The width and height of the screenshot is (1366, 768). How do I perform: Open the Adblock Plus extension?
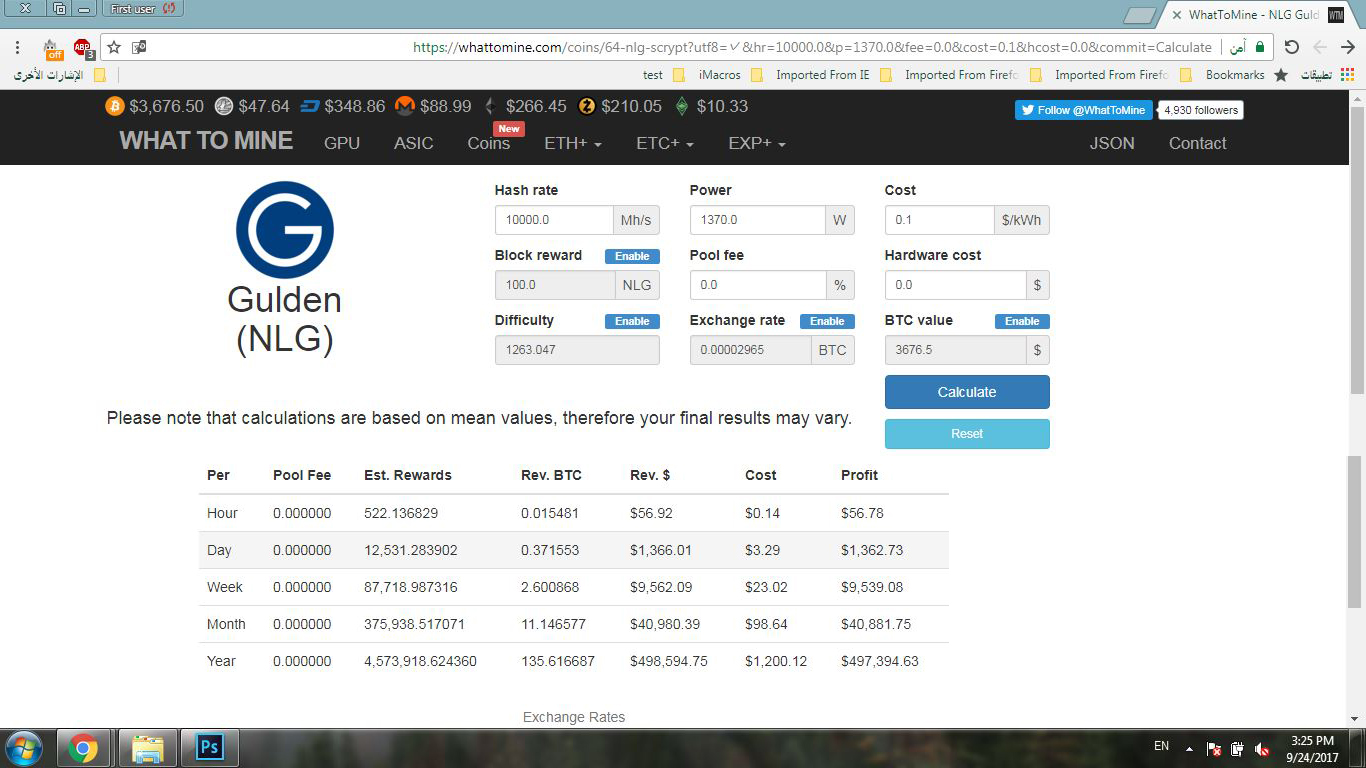(82, 47)
